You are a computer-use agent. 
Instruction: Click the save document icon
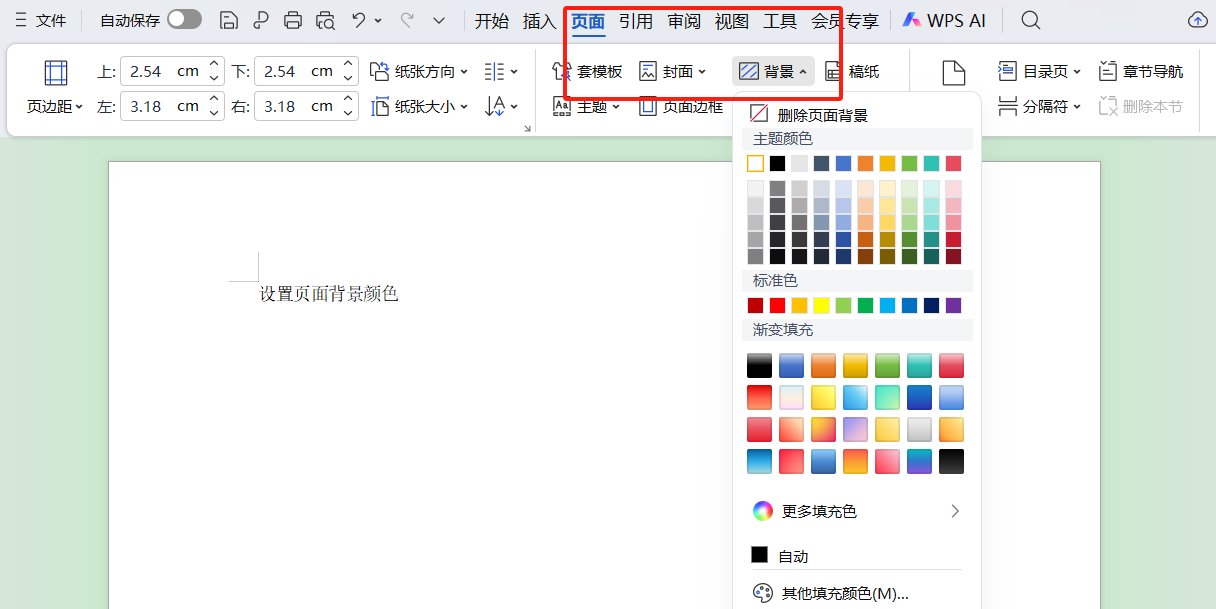tap(229, 20)
